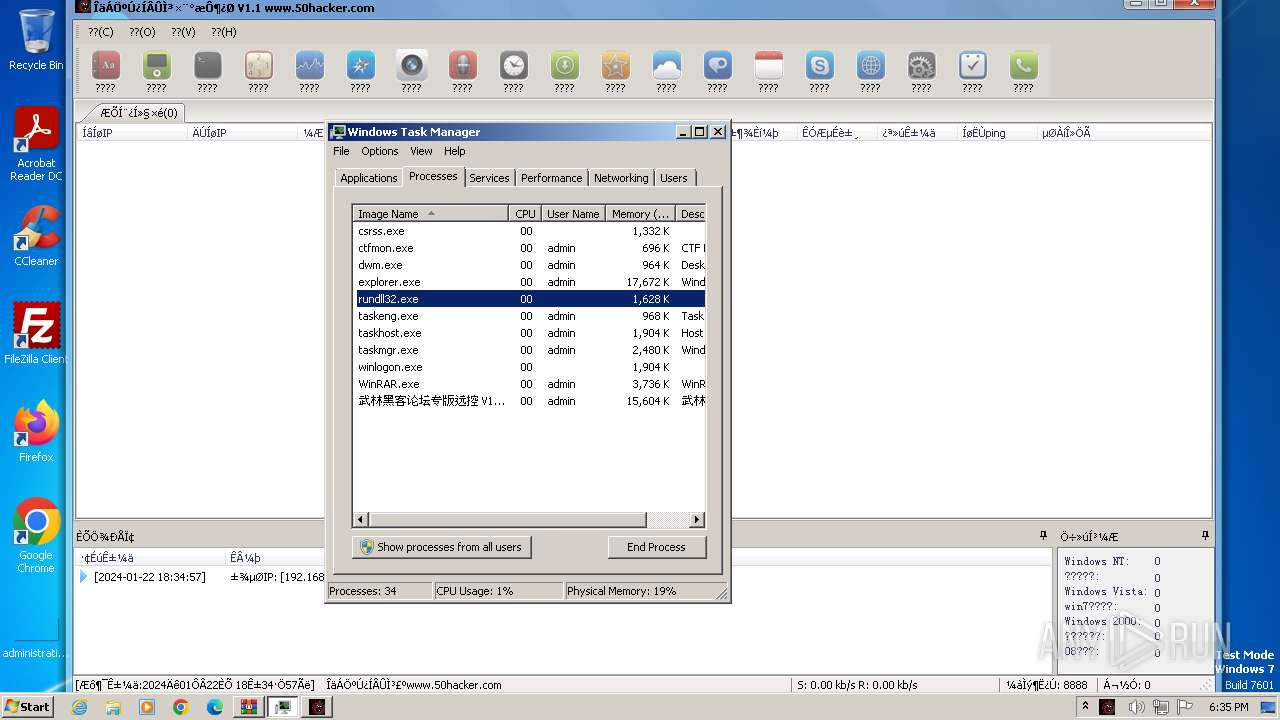The height and width of the screenshot is (720, 1280).
Task: Click the process list right scroll arrow
Action: [697, 520]
